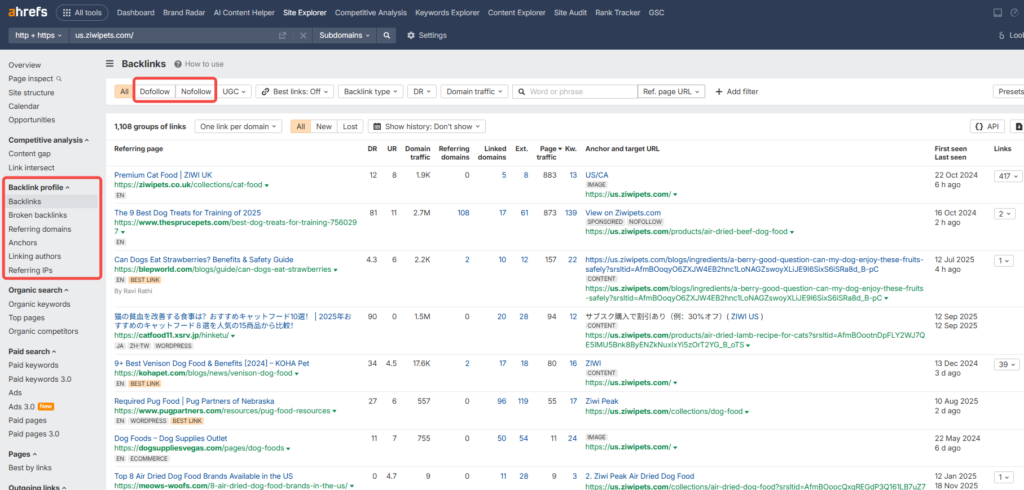1024x490 pixels.
Task: Collapse the Backlink profile sidebar section
Action: pos(39,188)
